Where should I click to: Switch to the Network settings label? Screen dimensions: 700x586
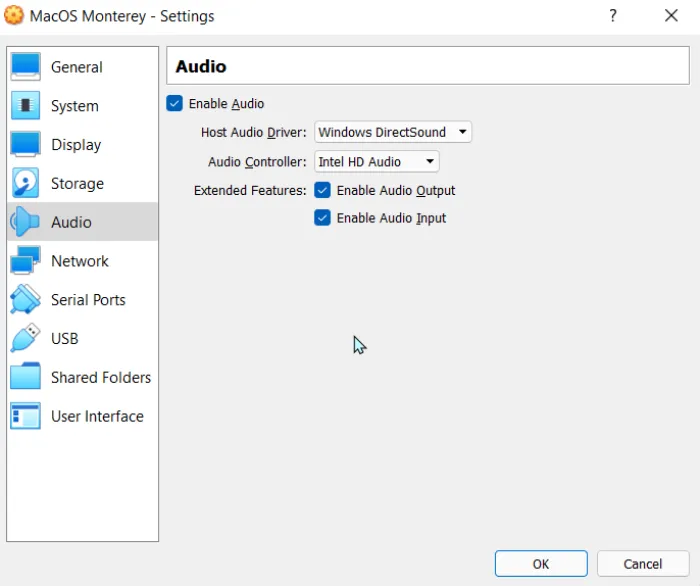click(x=80, y=261)
